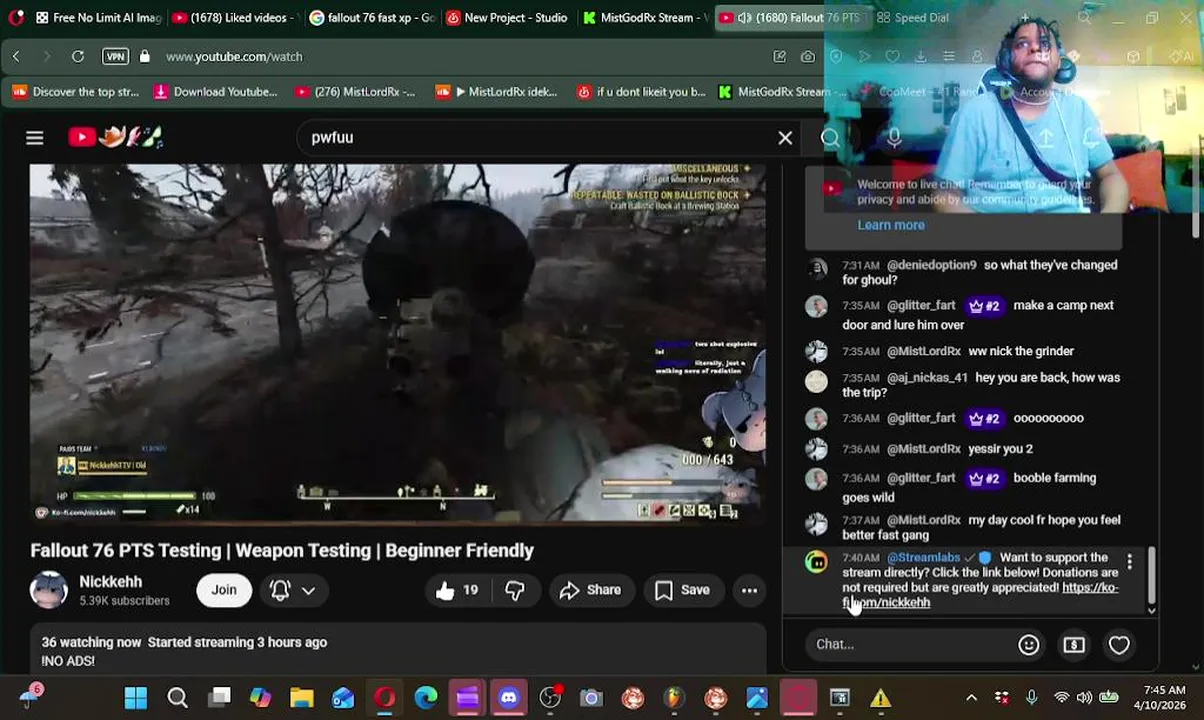
Task: Switch to the MistGodRx Stream tab
Action: pos(644,18)
